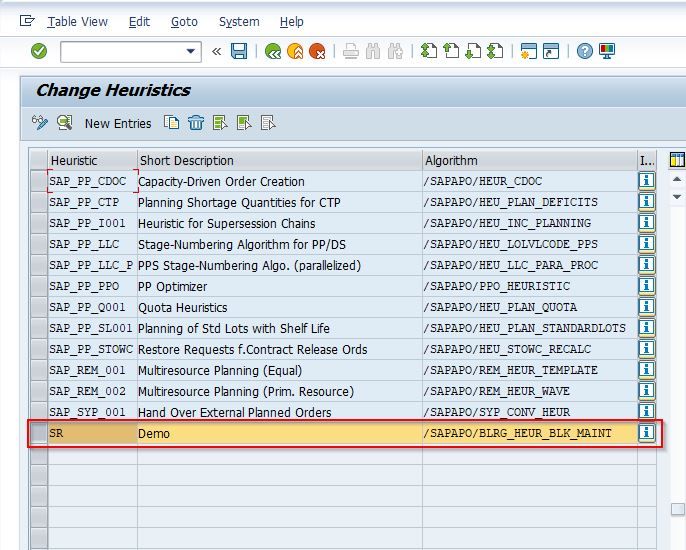Select row marker for SAP_SYP_001
686x550 pixels.
click(38, 412)
